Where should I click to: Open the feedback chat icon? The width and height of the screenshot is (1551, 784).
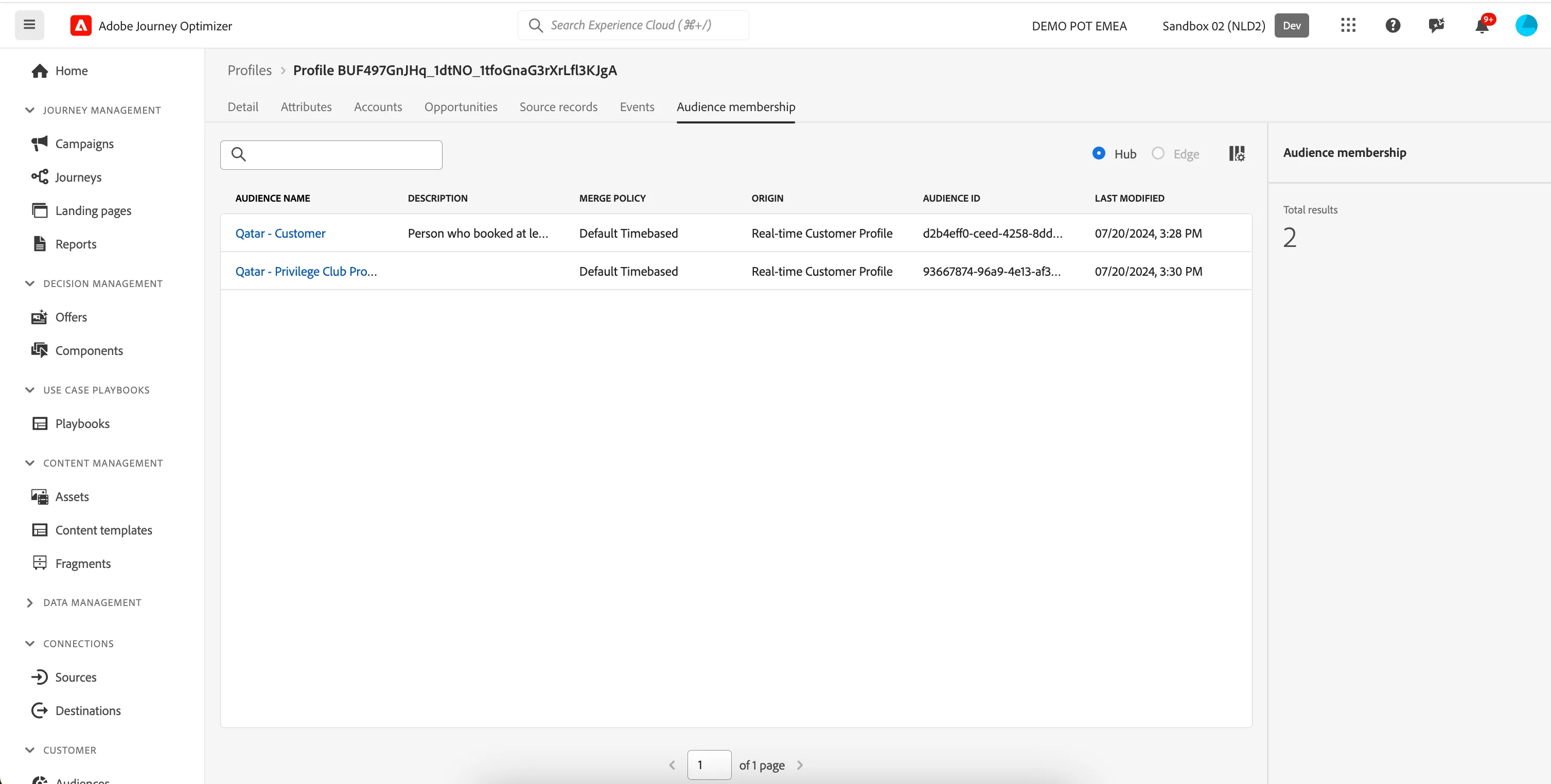tap(1437, 25)
